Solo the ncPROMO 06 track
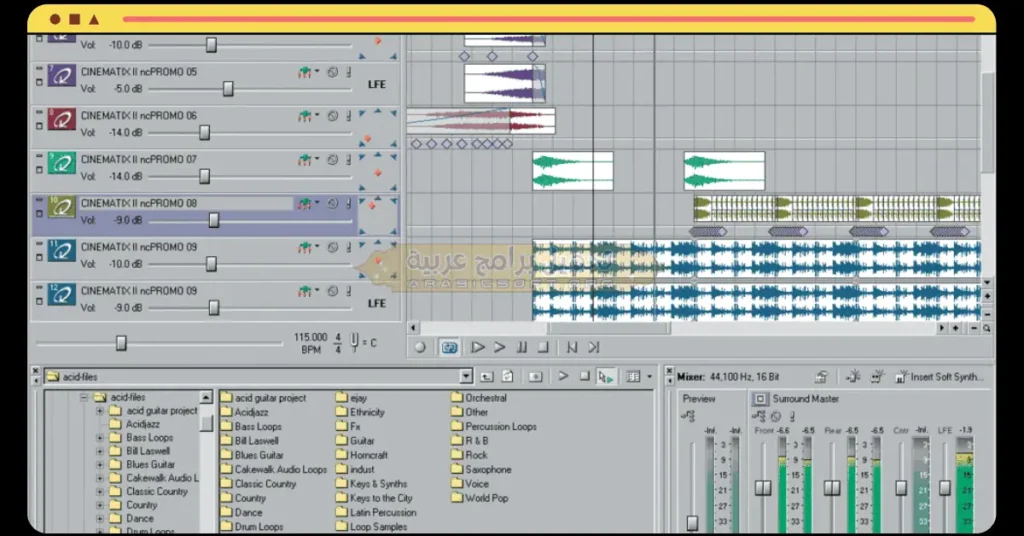This screenshot has width=1024, height=536. (x=349, y=116)
